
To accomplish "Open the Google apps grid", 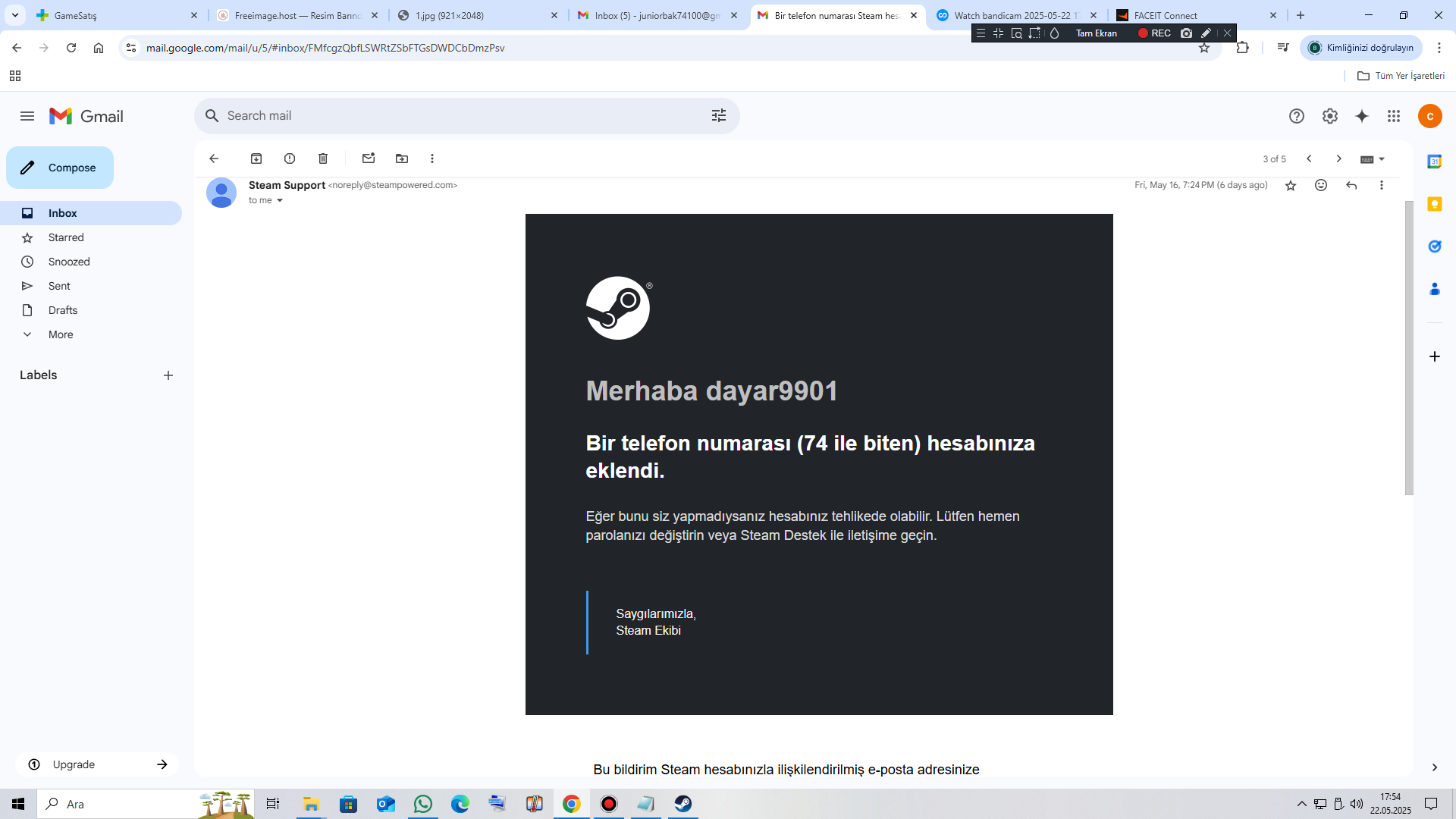I will click(x=1394, y=116).
